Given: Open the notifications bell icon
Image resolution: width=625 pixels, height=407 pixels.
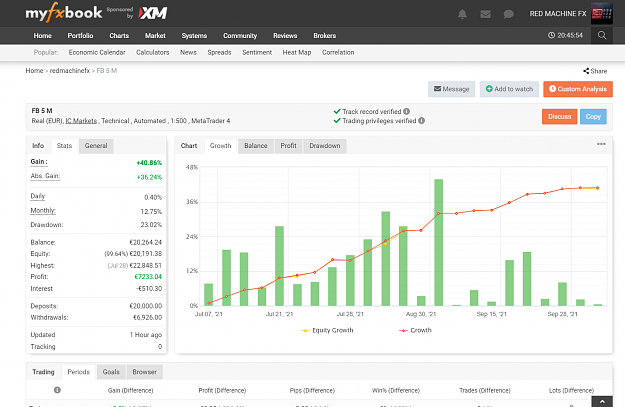Looking at the screenshot, I should point(462,14).
